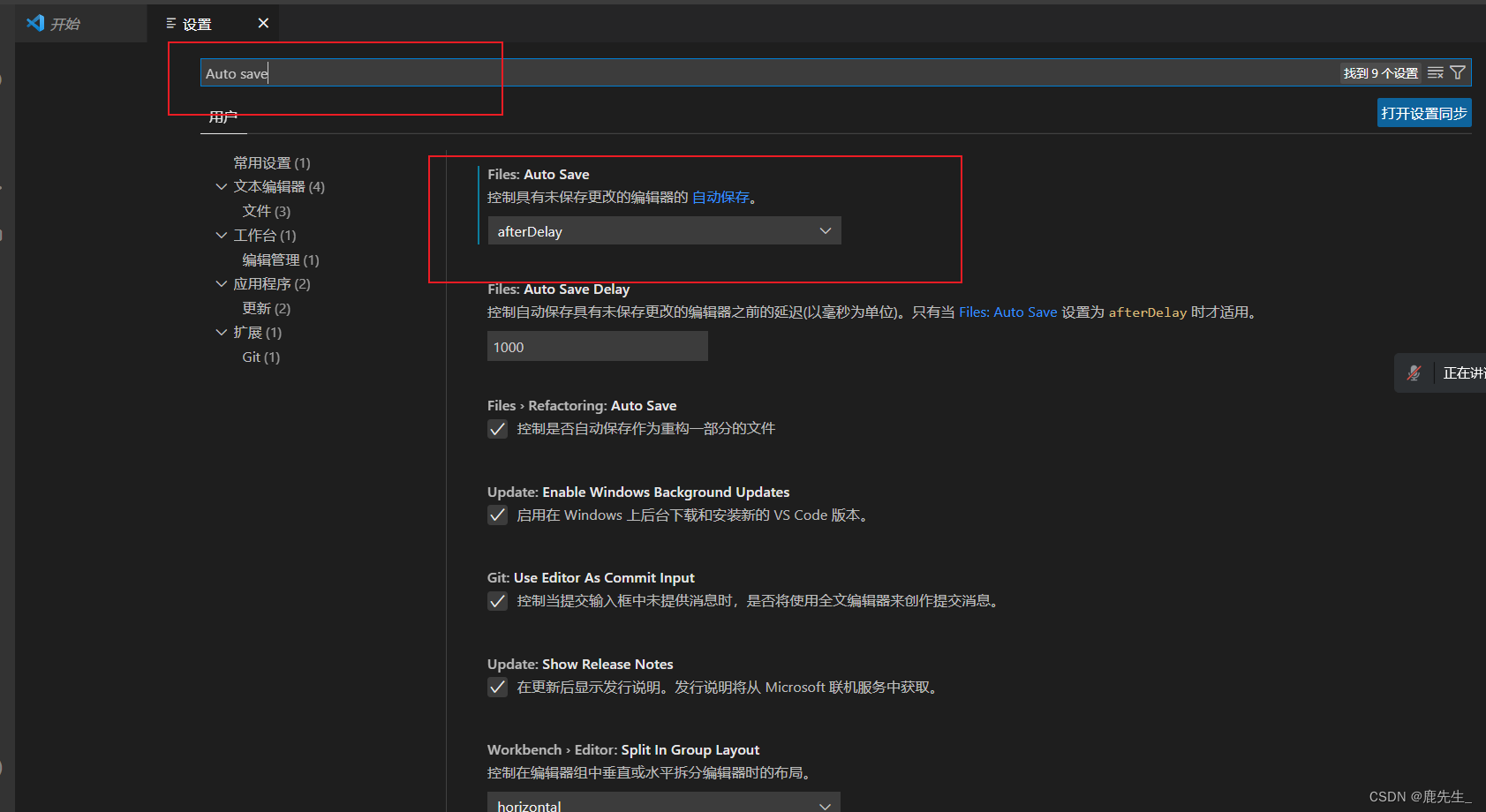This screenshot has height=812, width=1486.
Task: Follow the 自动保存 link in description
Action: (720, 198)
